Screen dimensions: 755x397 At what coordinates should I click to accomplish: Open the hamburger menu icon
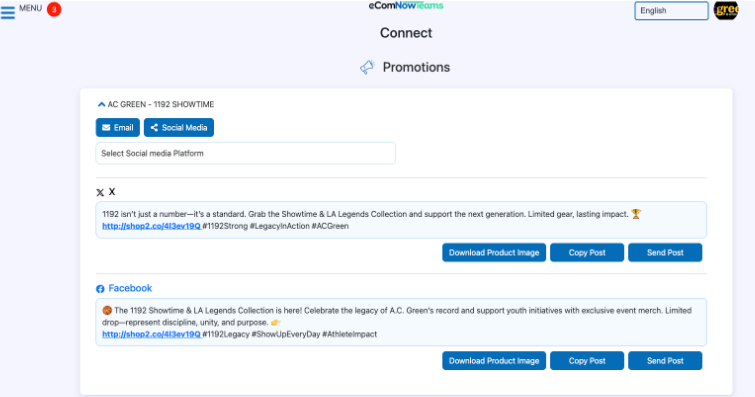tap(8, 12)
